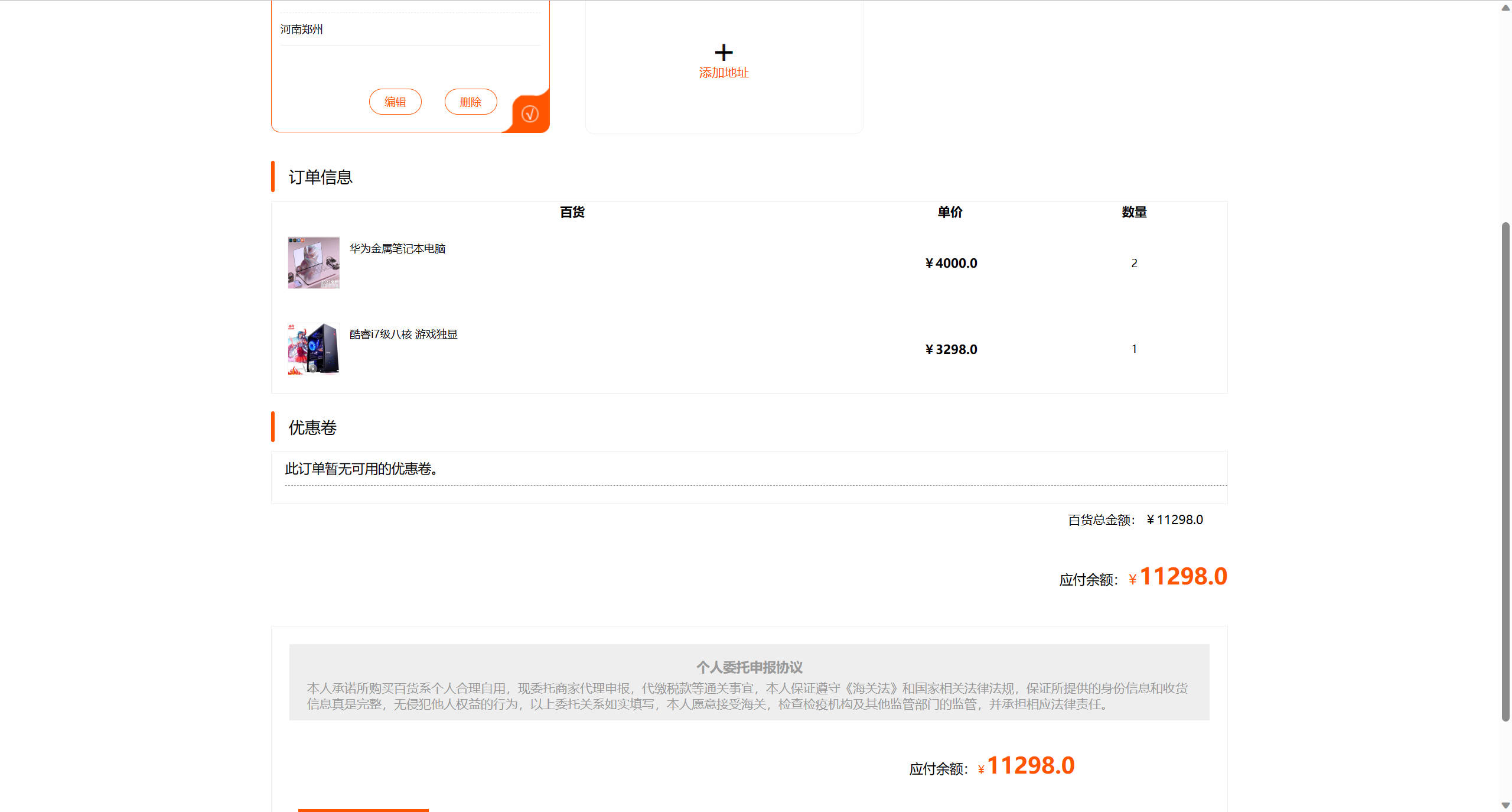The width and height of the screenshot is (1512, 812).
Task: Open the gaming desktop PC thumbnail
Action: click(x=314, y=349)
